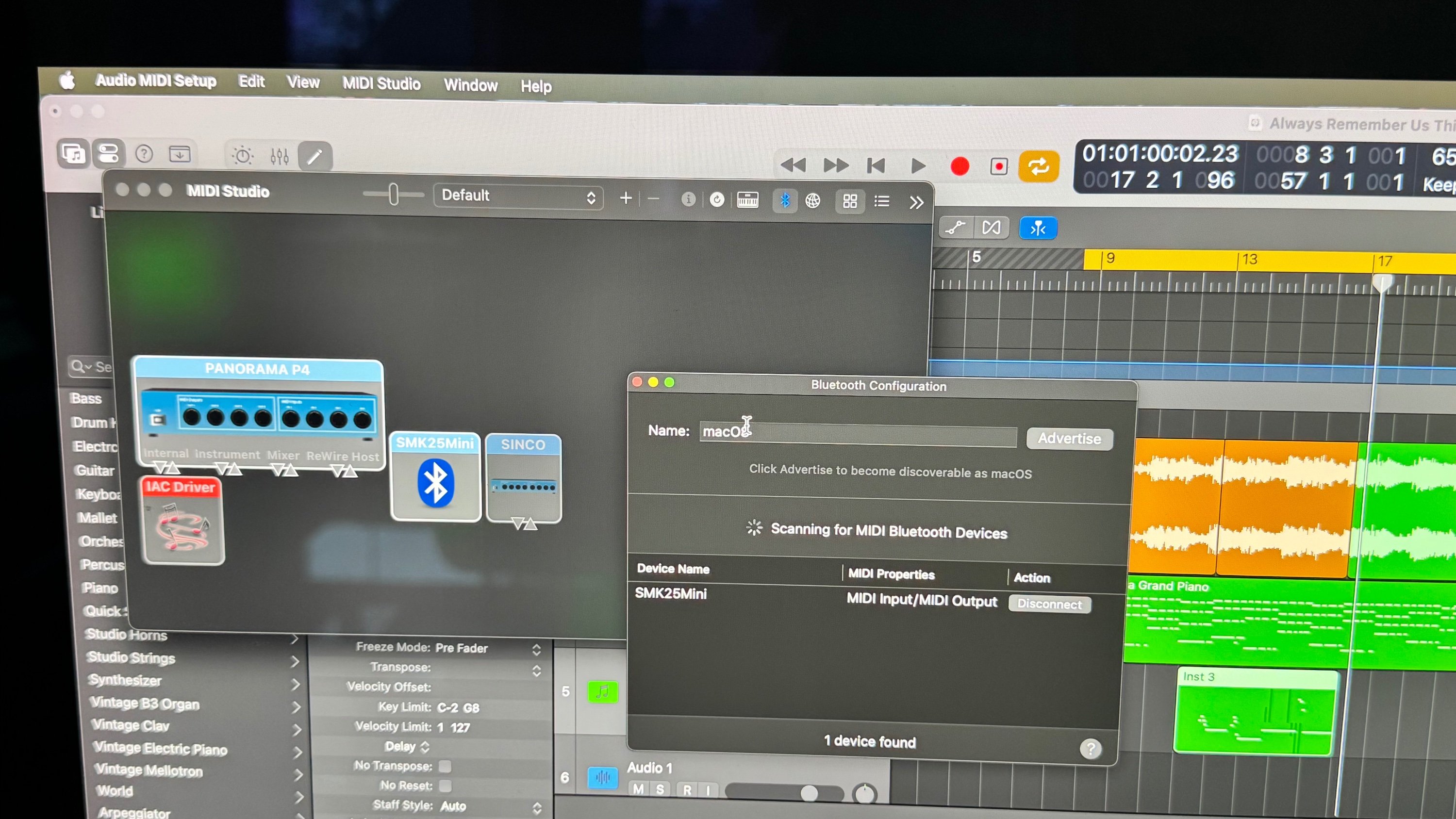Image resolution: width=1456 pixels, height=819 pixels.
Task: Disconnect the SMK25Mini device
Action: 1049,604
